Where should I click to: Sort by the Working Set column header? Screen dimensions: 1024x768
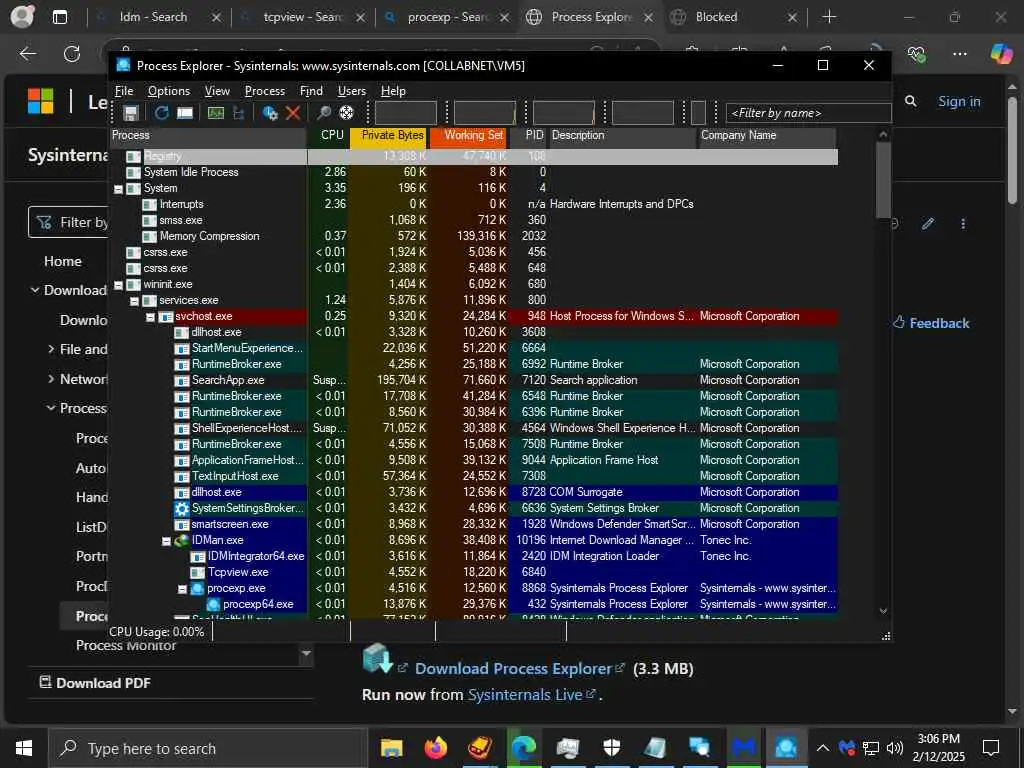pos(468,136)
